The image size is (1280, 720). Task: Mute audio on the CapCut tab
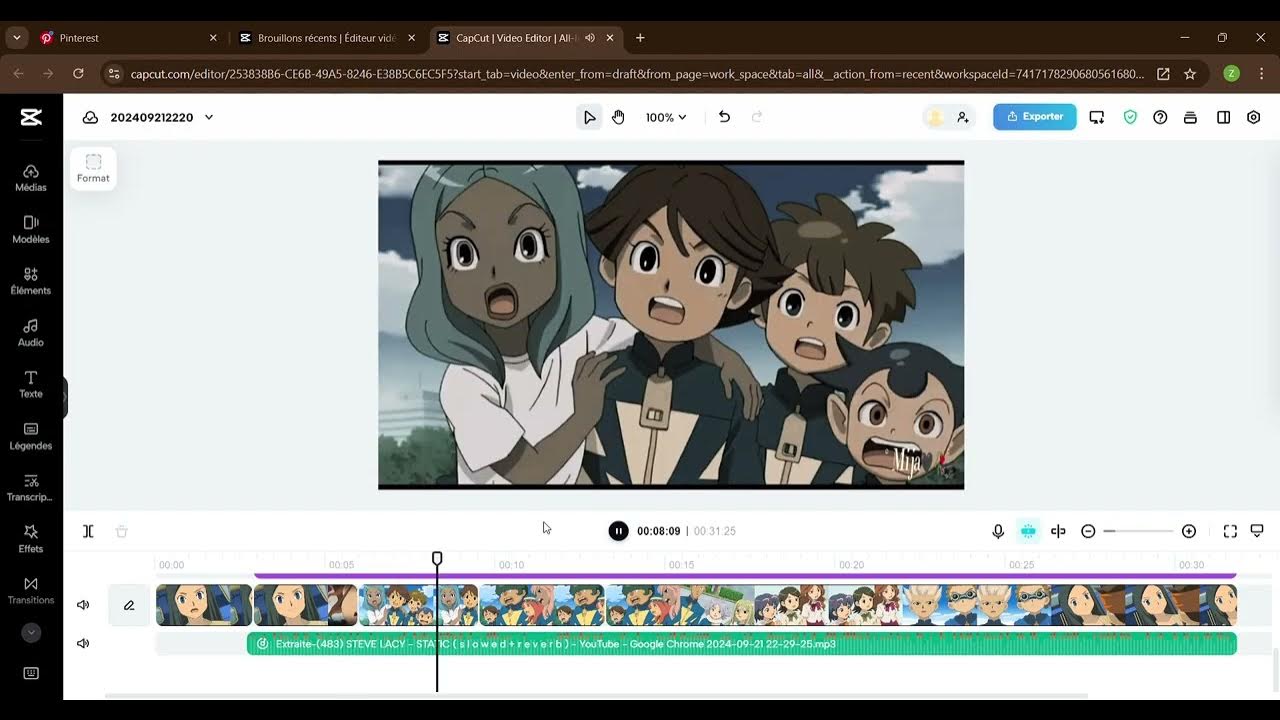point(590,38)
